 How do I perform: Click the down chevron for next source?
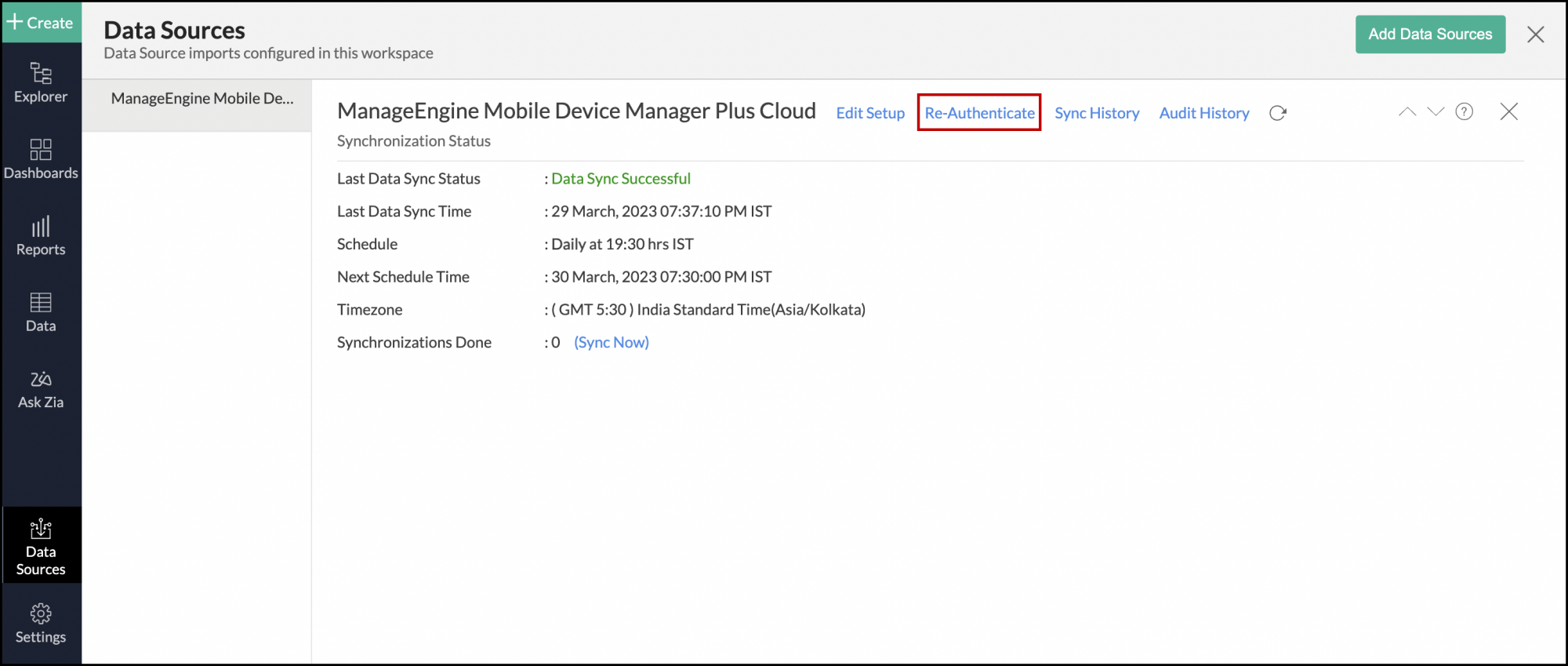click(1436, 111)
